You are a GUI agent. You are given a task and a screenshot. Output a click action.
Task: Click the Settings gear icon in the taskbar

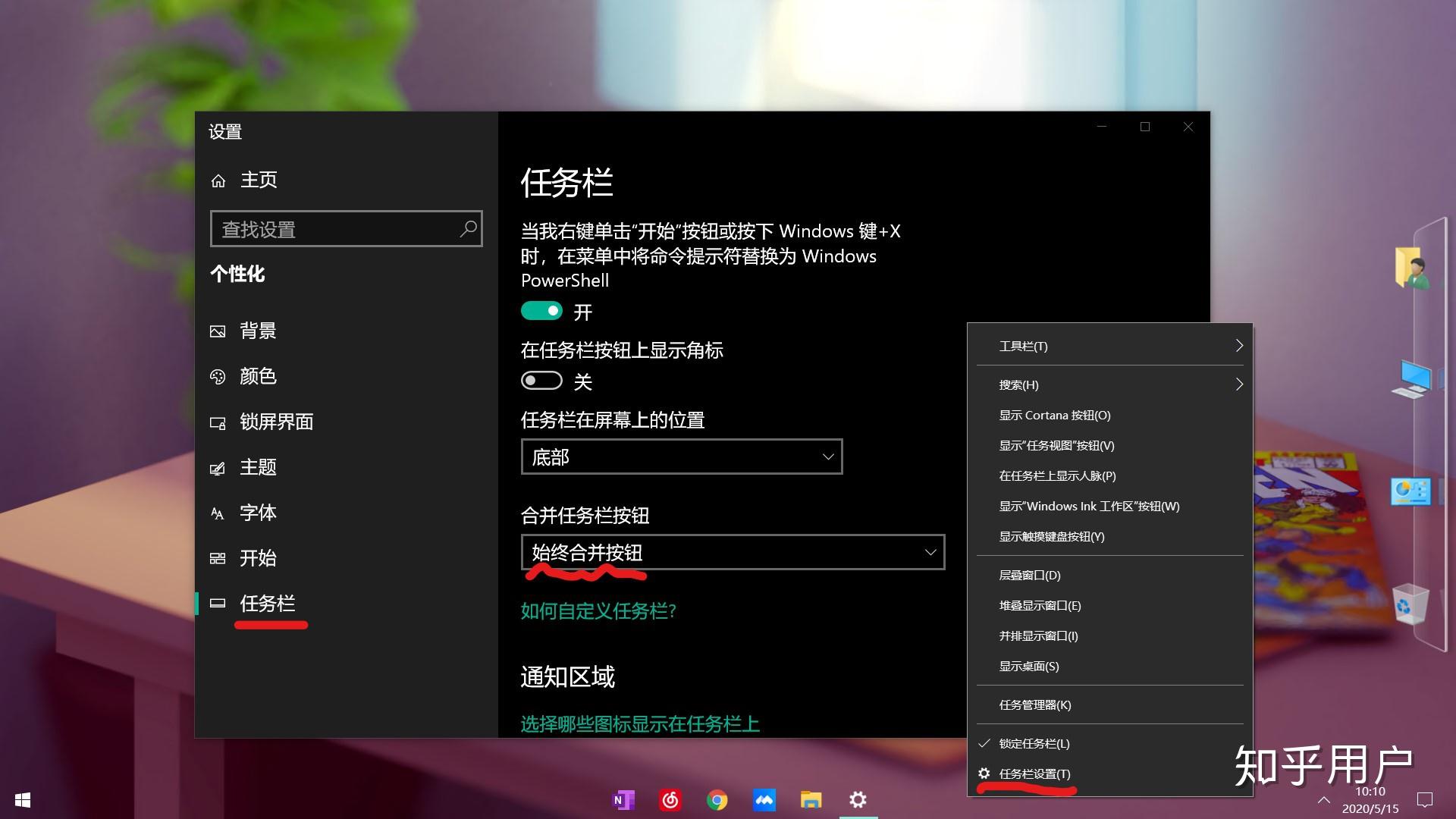(x=857, y=800)
